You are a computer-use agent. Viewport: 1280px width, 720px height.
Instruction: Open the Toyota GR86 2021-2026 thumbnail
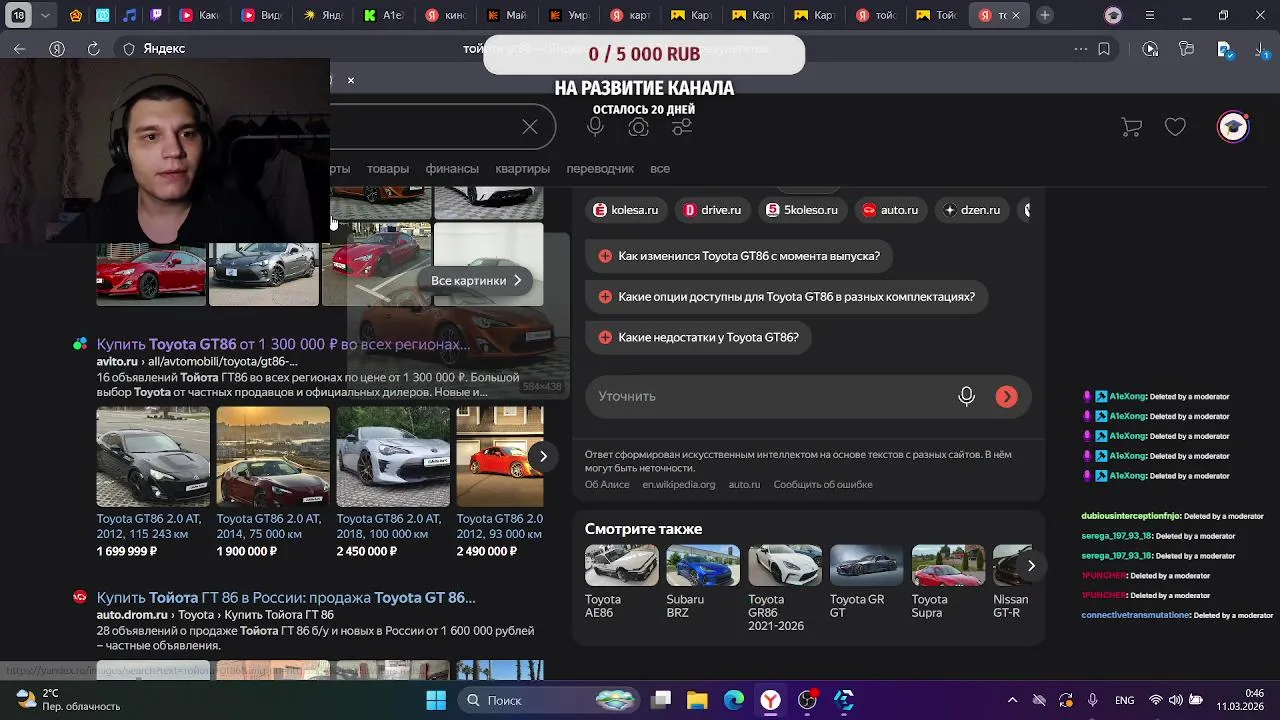coord(785,566)
